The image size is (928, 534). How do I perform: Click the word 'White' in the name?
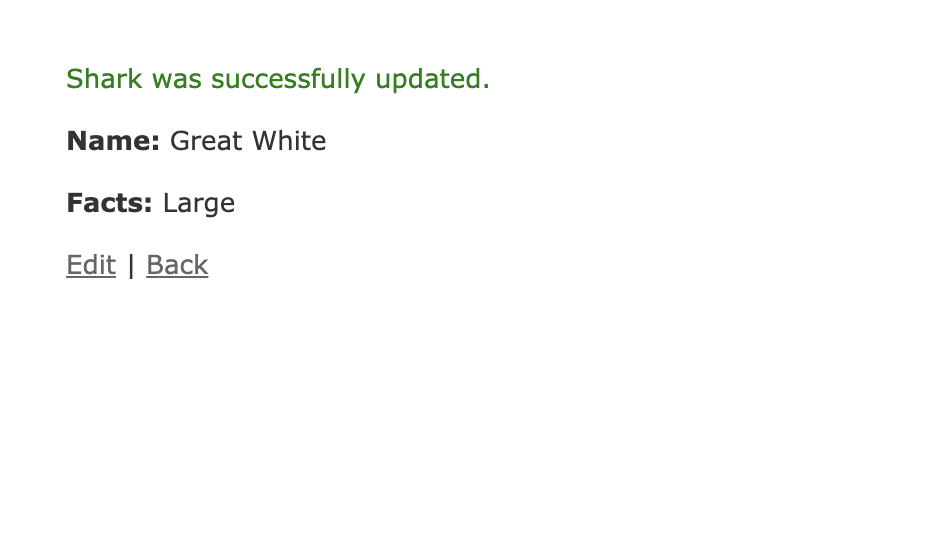pos(289,141)
